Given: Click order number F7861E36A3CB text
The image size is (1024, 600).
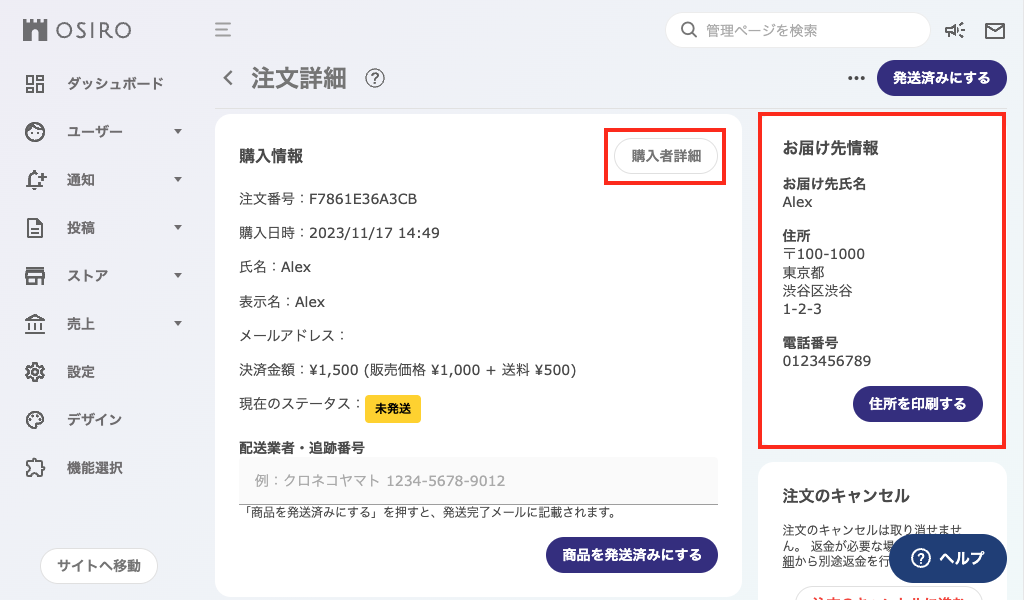Looking at the screenshot, I should tap(362, 199).
